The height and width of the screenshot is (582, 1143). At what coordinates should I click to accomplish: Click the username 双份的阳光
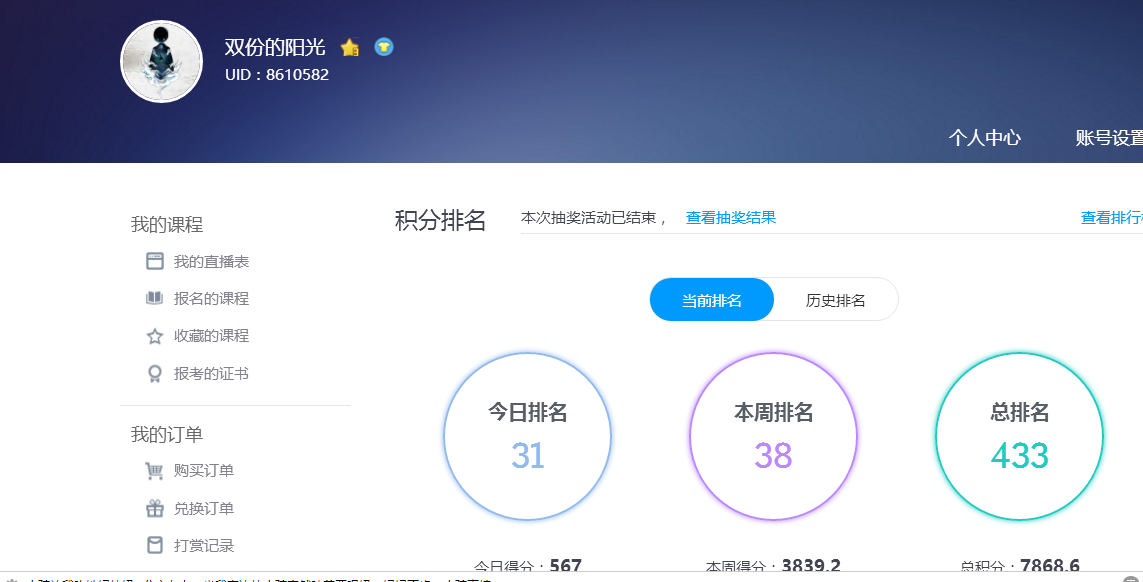(x=275, y=47)
